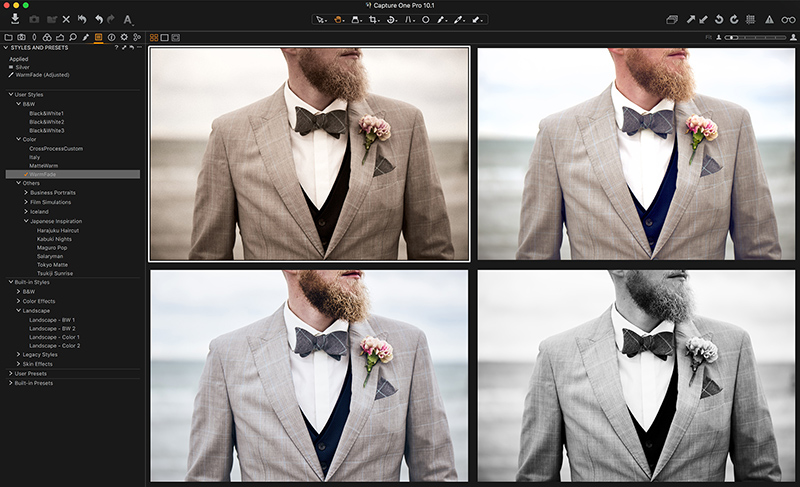Select the Loupe tool
This screenshot has width=800, height=487.
356,20
